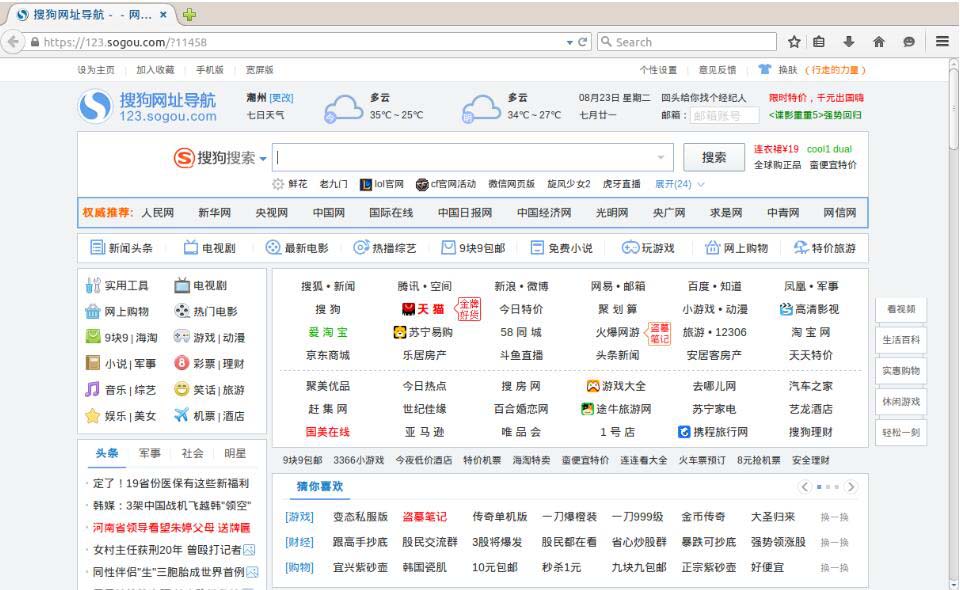The height and width of the screenshot is (590, 960).
Task: Open the chat bubble toolbar icon
Action: 909,42
